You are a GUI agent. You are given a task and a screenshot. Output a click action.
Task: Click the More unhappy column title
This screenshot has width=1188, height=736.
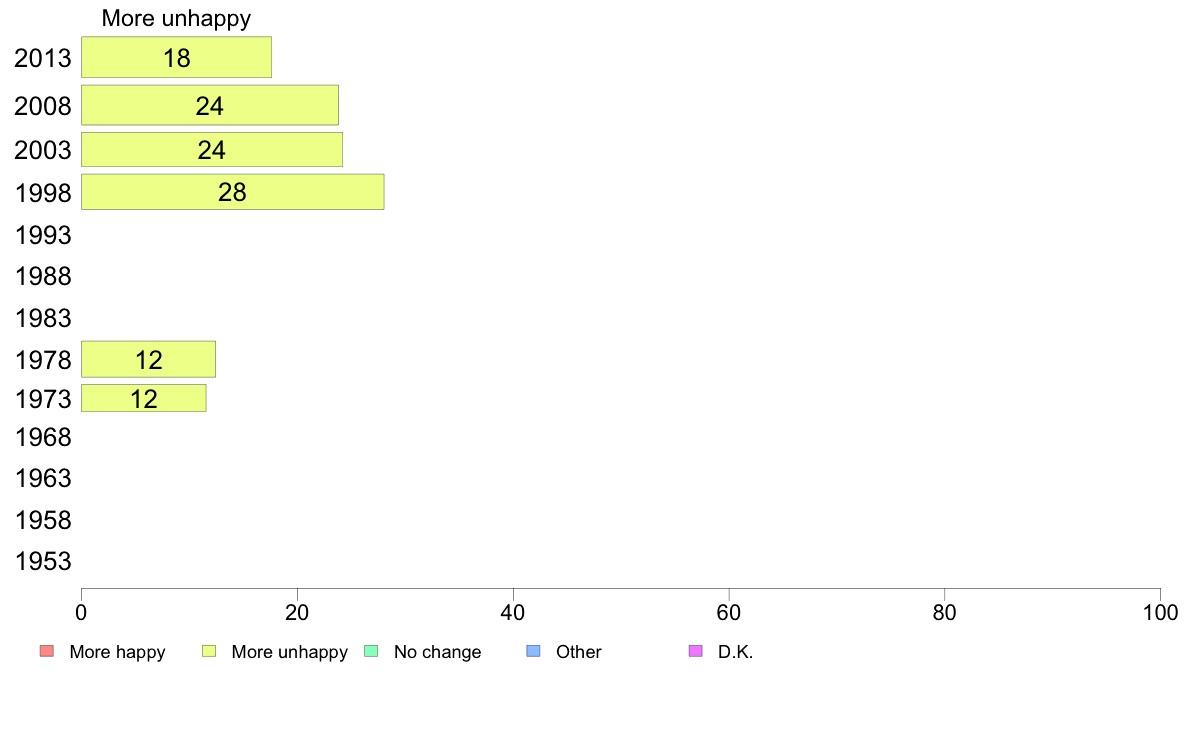click(177, 18)
